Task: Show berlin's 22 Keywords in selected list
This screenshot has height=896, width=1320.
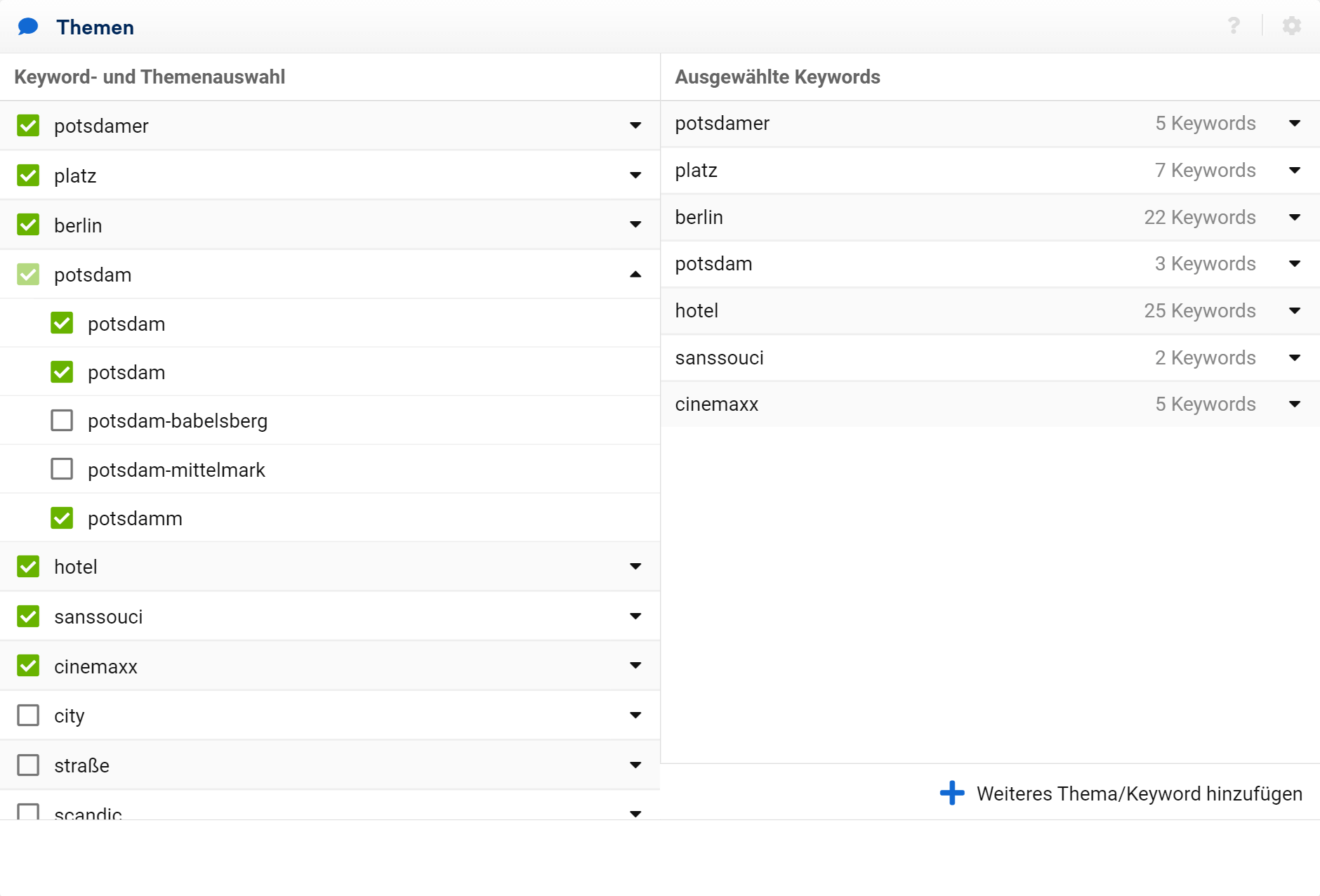Action: pos(1294,217)
